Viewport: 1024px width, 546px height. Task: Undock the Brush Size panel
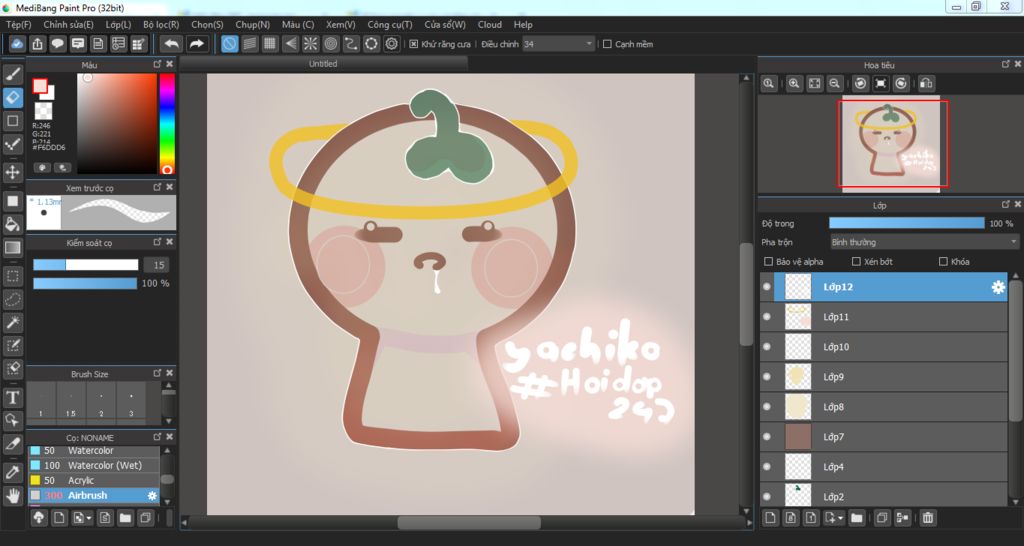tap(157, 373)
